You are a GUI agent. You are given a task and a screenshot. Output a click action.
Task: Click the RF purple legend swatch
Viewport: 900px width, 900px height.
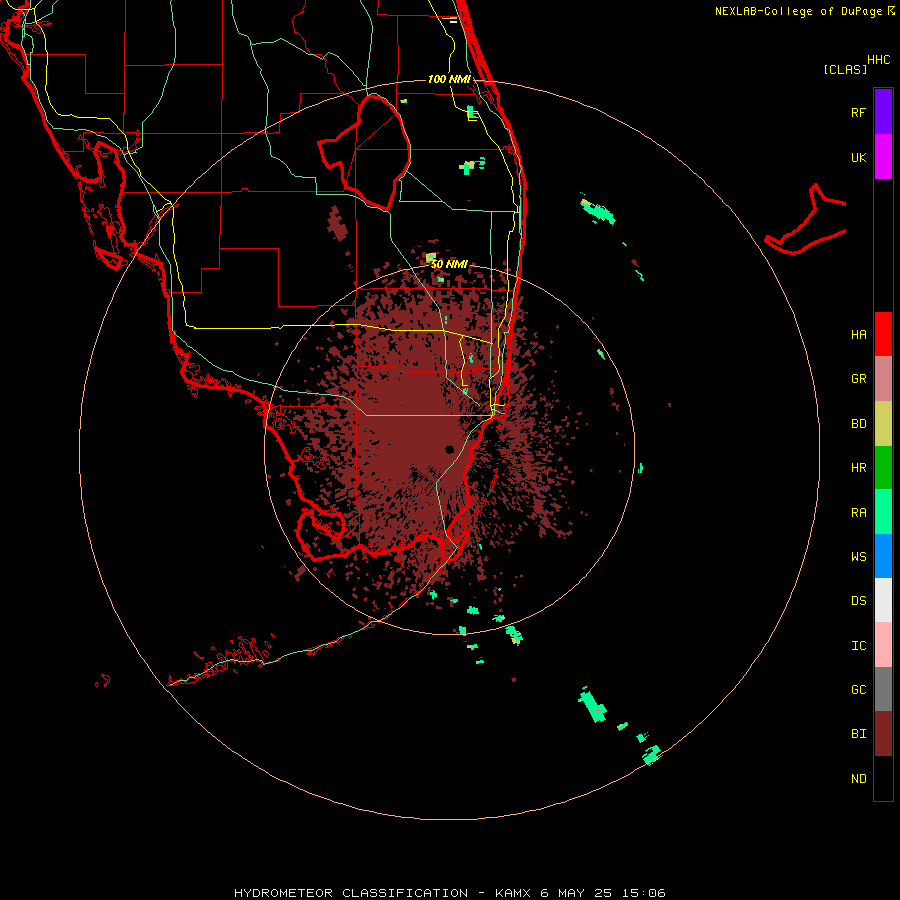tap(883, 112)
